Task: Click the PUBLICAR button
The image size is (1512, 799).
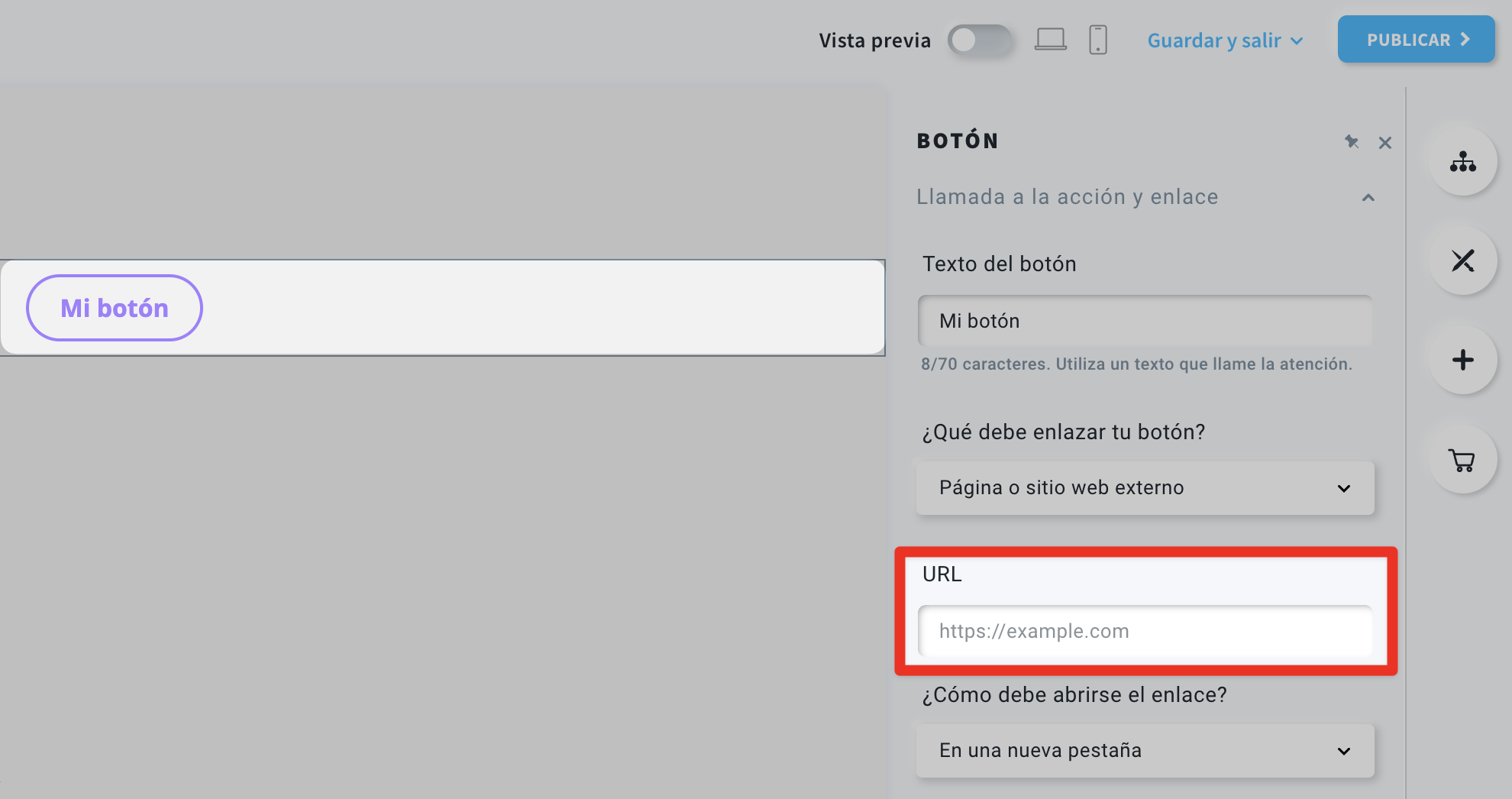Action: tap(1416, 39)
